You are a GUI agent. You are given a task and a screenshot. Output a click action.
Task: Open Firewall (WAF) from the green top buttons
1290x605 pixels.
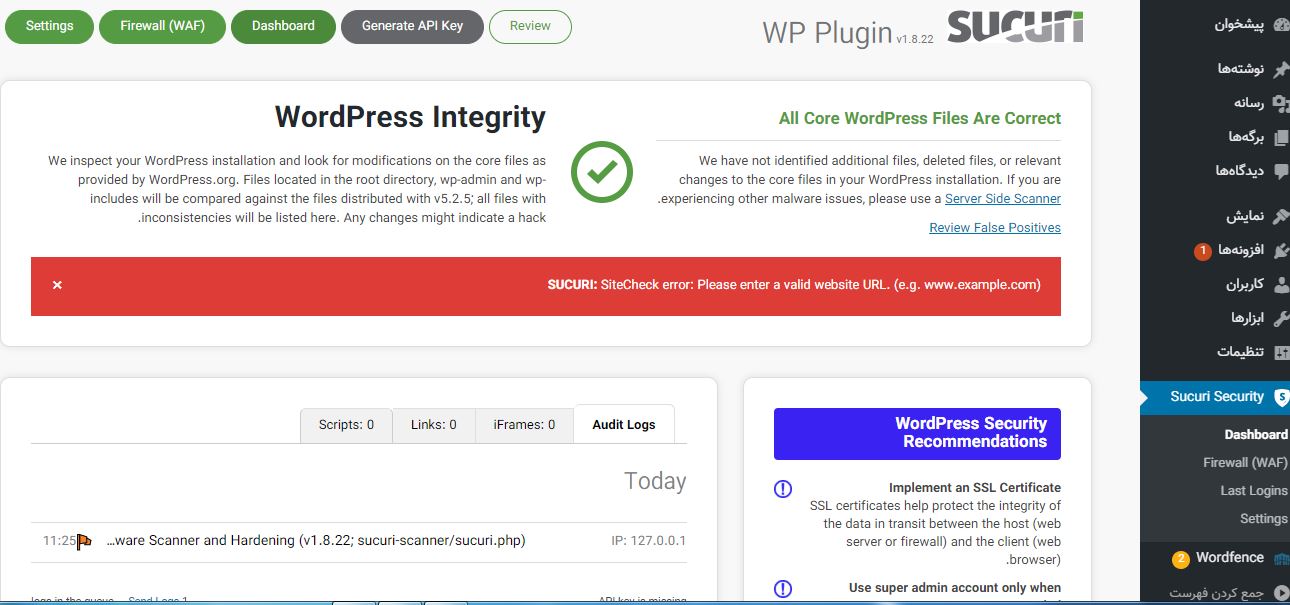click(x=162, y=26)
